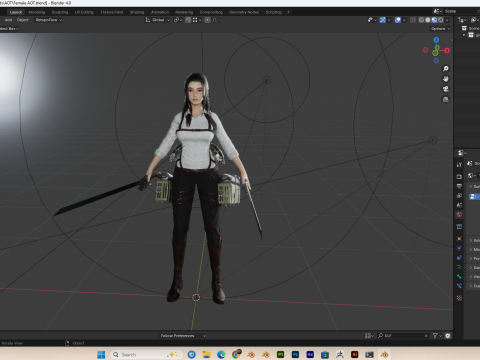Add a new workspace with plus button
Screen dimensions: 480x360
point(288,12)
